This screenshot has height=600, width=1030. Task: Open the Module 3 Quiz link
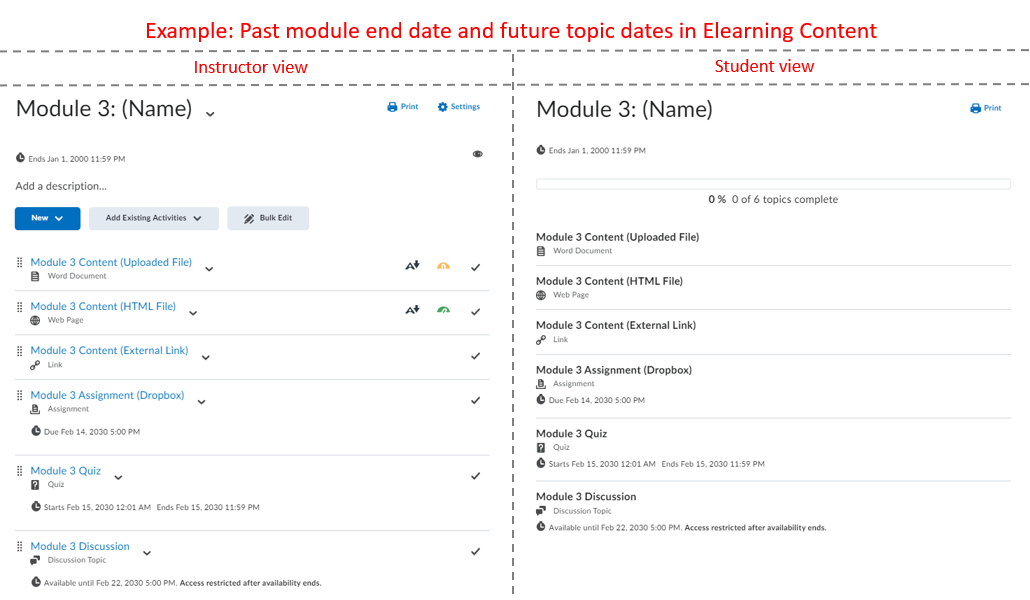coord(65,470)
